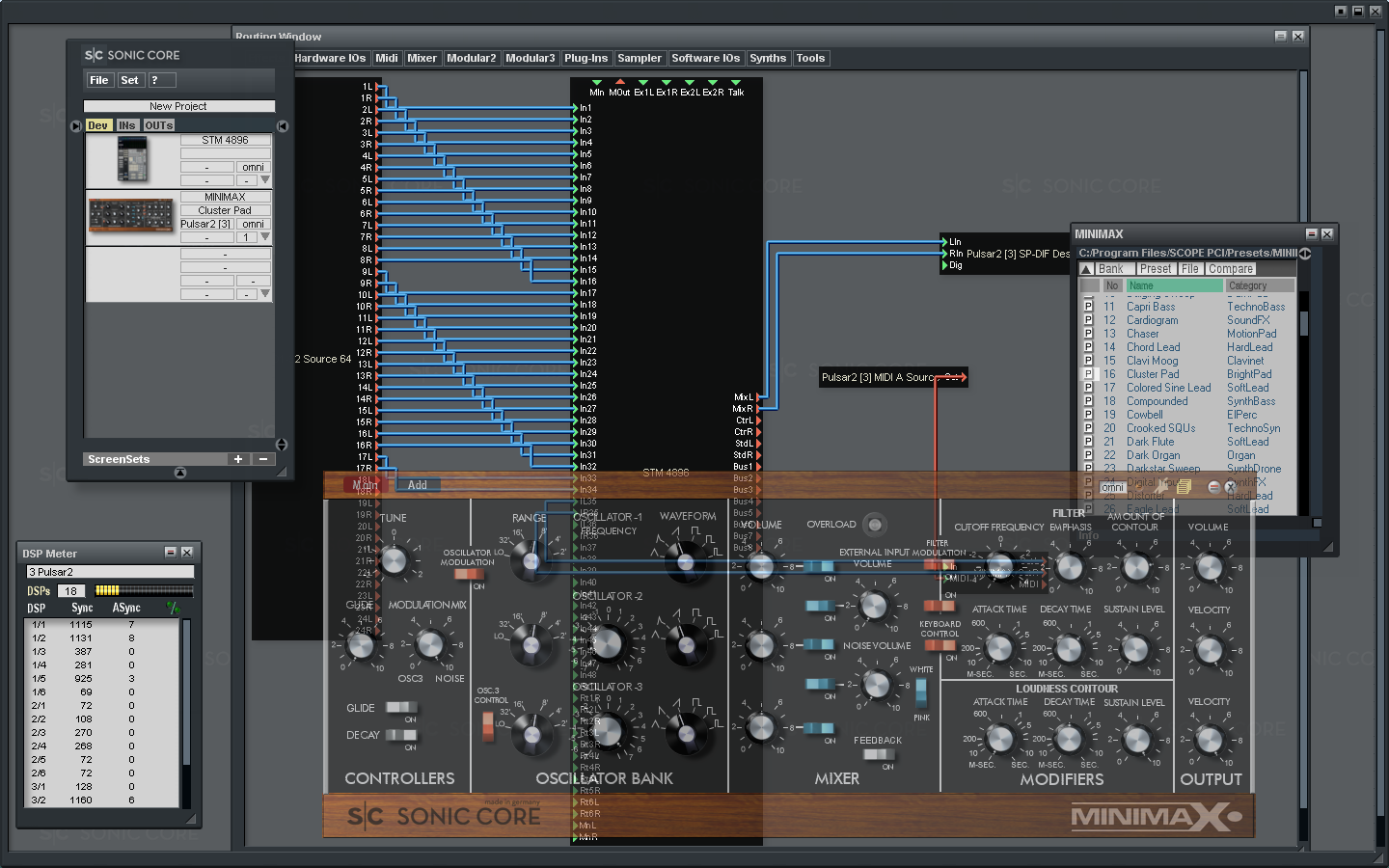Open the MINIMAX synth device thumbnail
This screenshot has width=1389, height=868.
pyautogui.click(x=131, y=215)
